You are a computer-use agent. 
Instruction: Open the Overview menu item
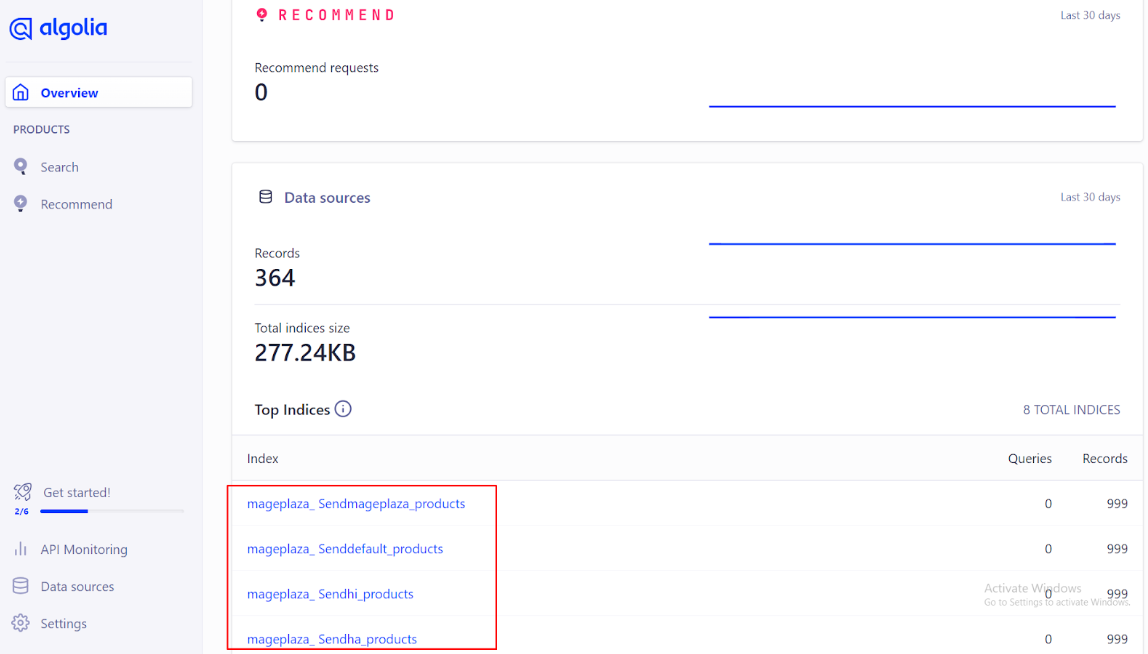[69, 93]
